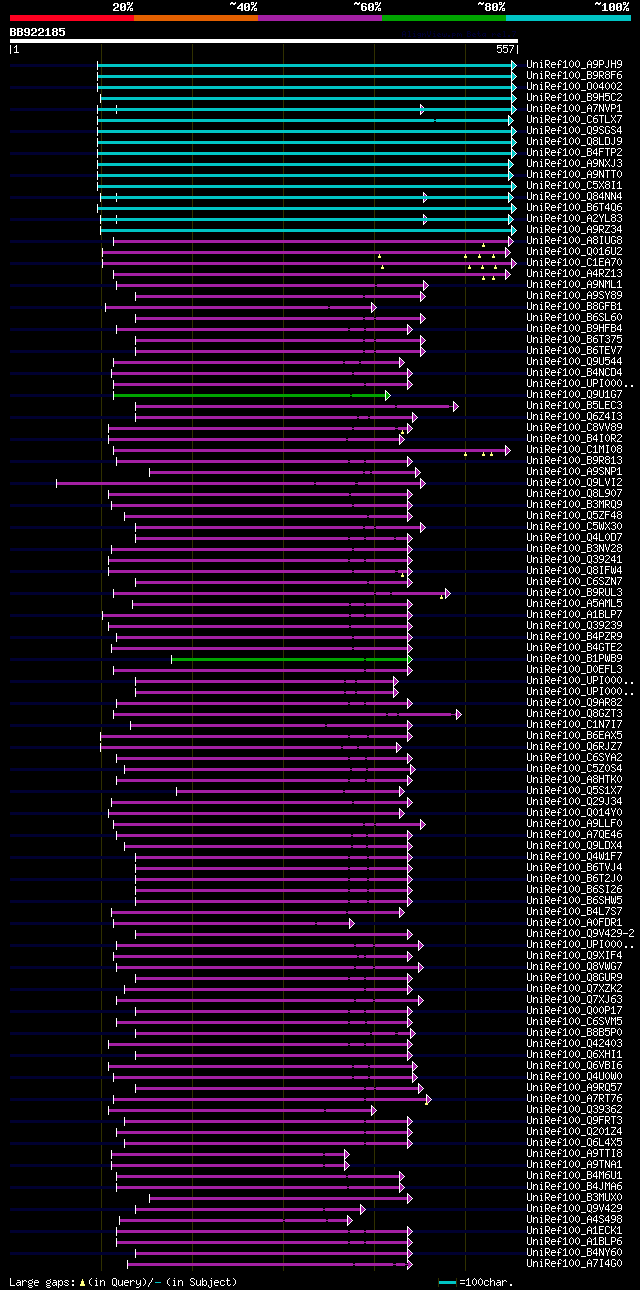Open hit UniRef100_A9PJH9
This screenshot has height=1290, width=640.
tap(574, 65)
